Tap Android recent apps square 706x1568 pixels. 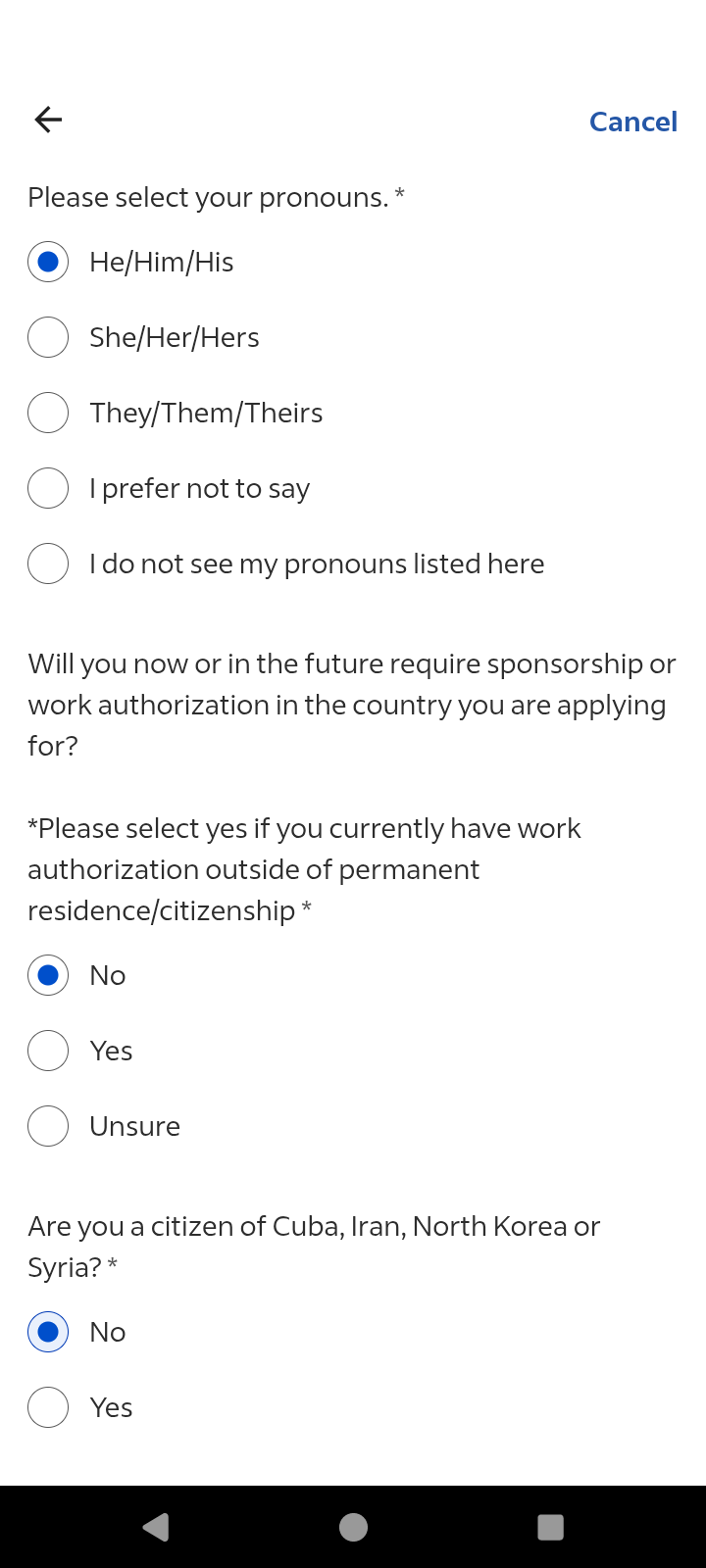click(x=551, y=1527)
